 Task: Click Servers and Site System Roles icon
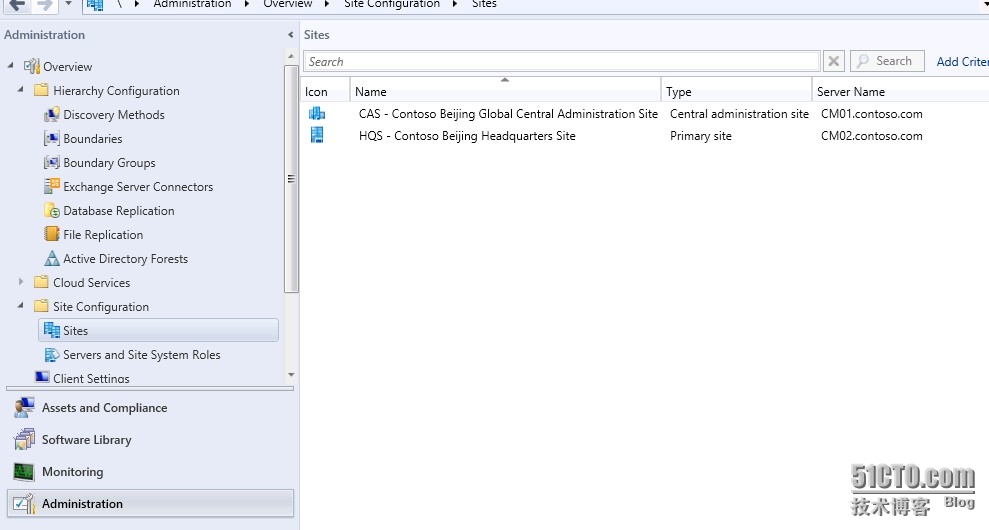(52, 355)
